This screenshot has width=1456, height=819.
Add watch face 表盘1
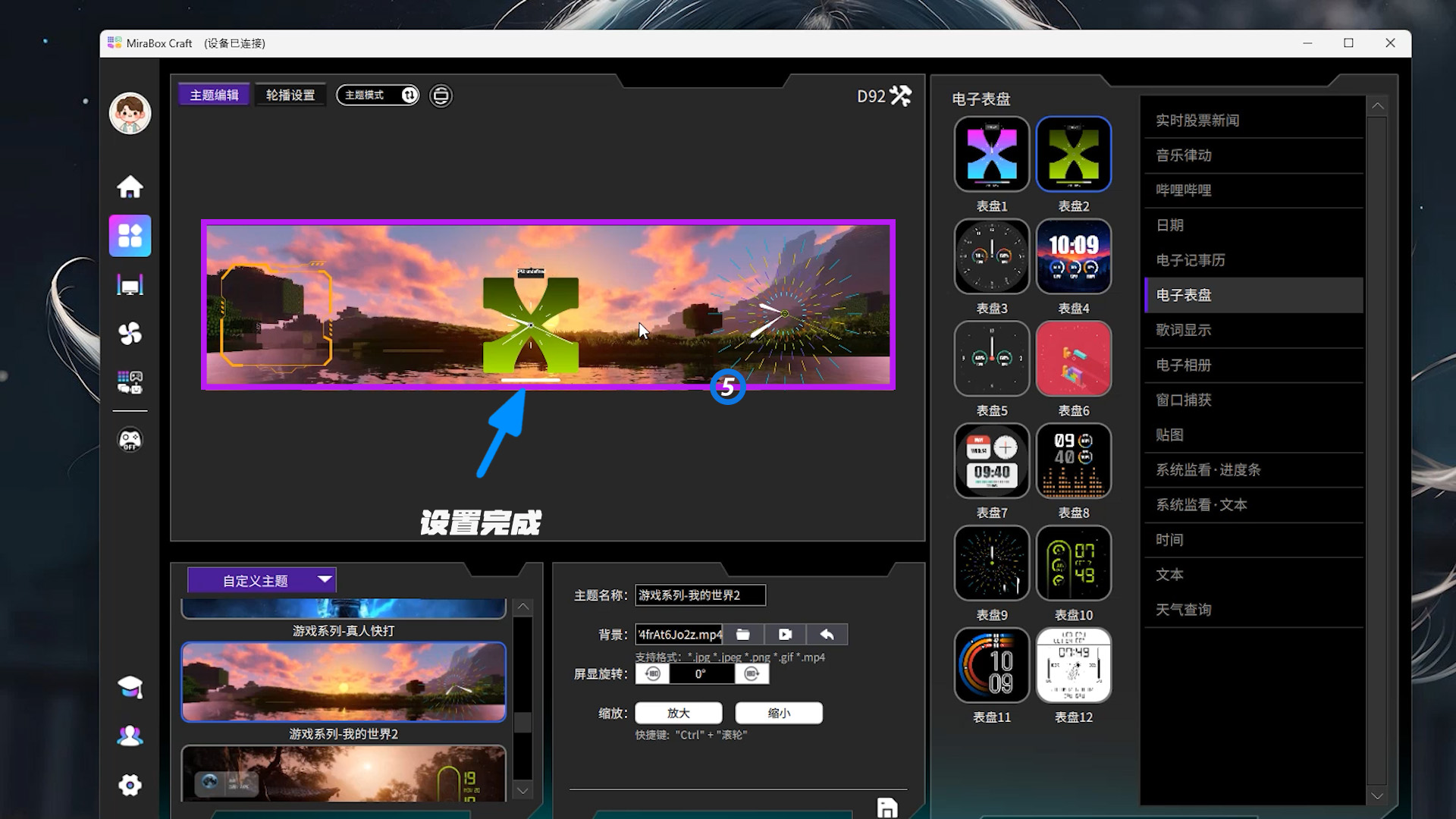point(992,154)
